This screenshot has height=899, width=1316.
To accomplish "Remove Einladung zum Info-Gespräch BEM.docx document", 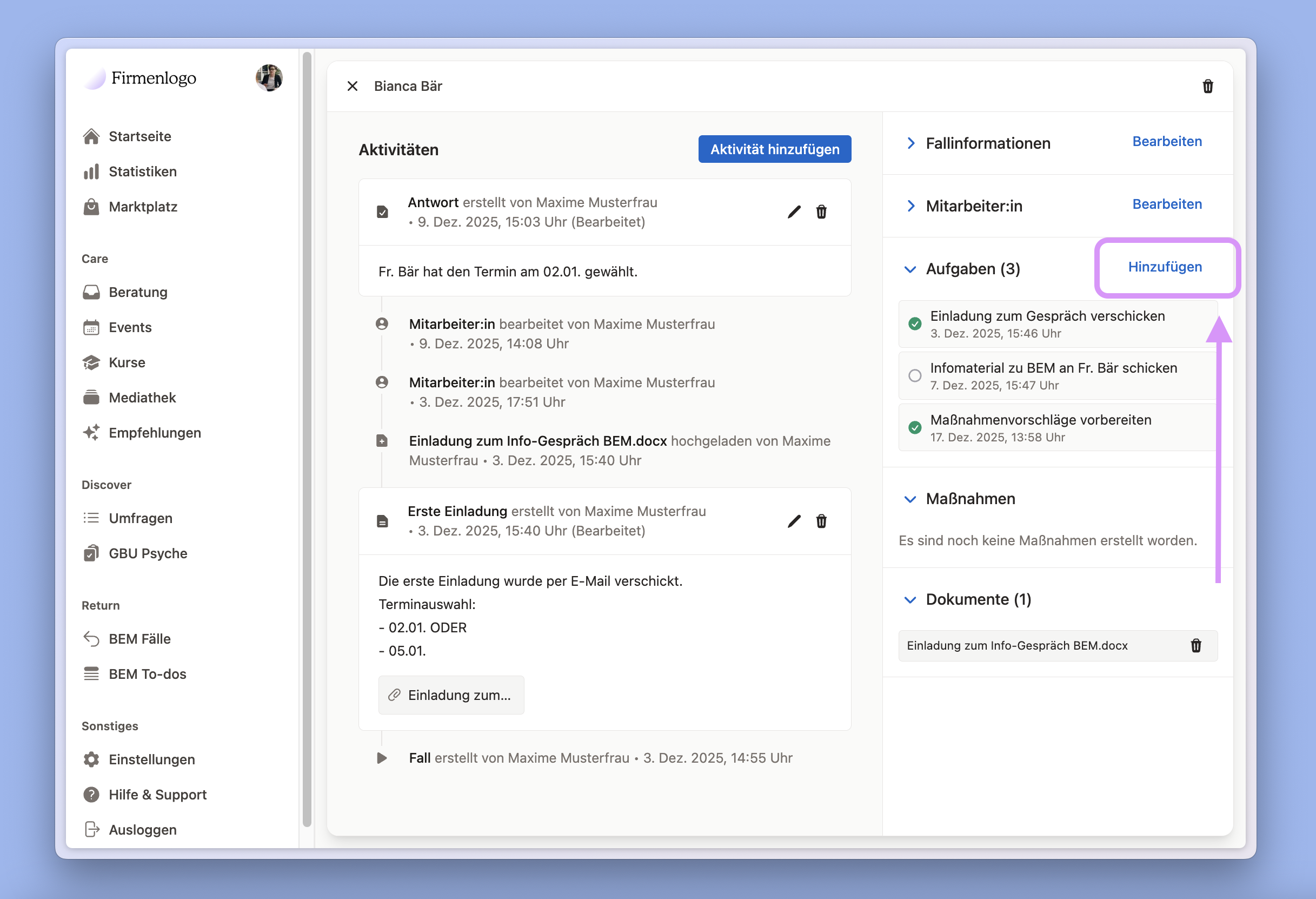I will click(1195, 646).
